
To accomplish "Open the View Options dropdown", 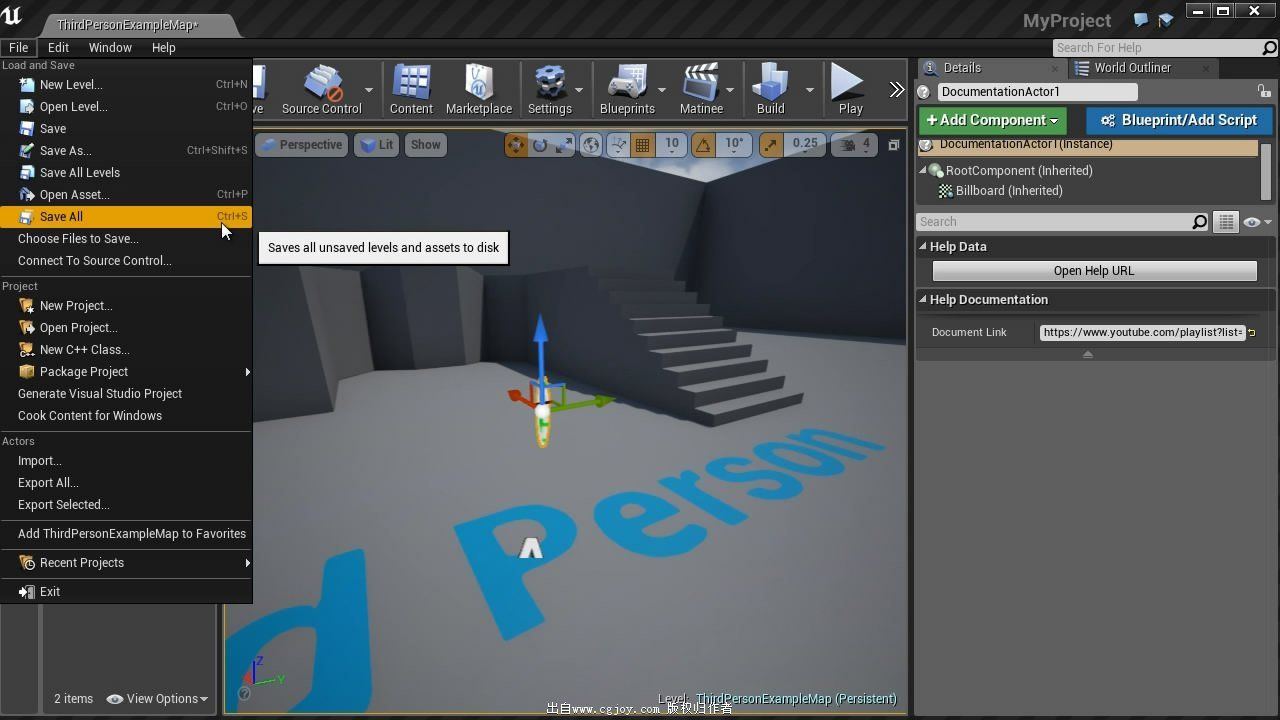I will click(x=158, y=699).
